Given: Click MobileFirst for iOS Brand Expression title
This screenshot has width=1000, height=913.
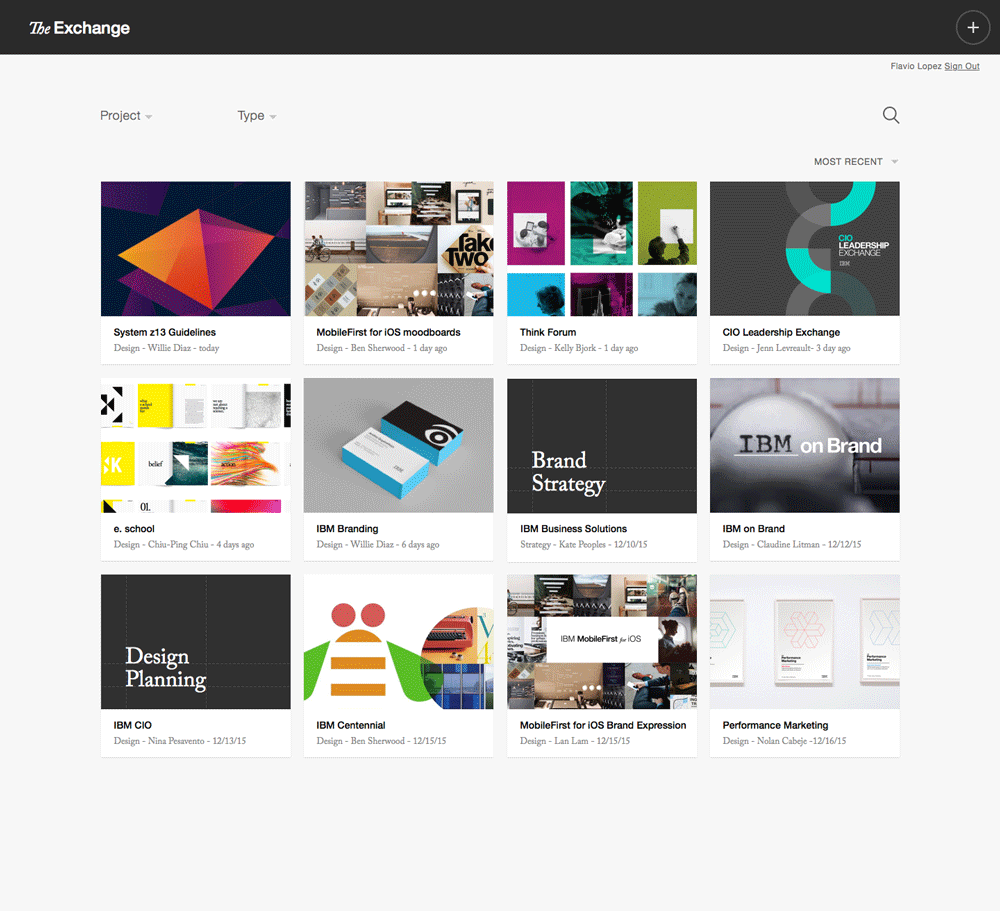Looking at the screenshot, I should coord(603,725).
